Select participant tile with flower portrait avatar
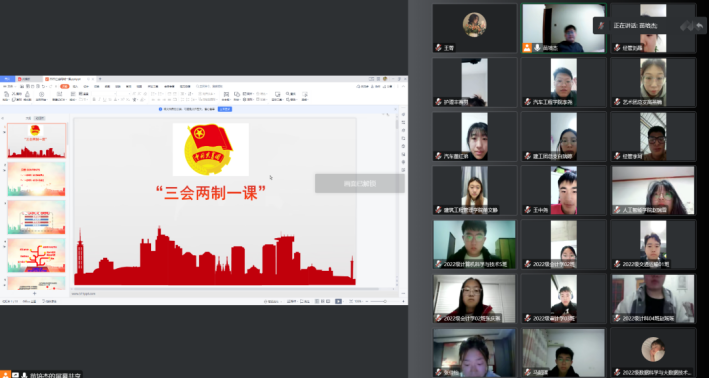709x378 pixels. click(x=474, y=28)
